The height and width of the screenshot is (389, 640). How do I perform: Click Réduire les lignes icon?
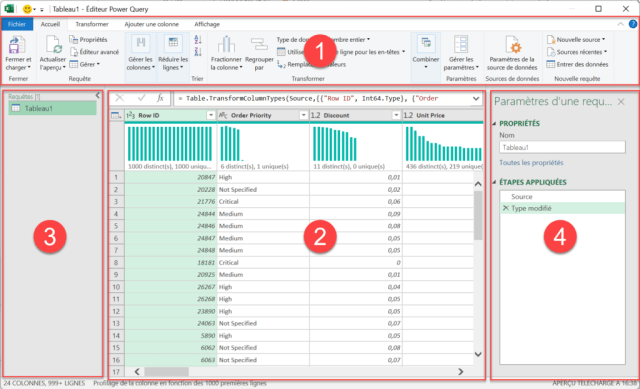[x=173, y=44]
